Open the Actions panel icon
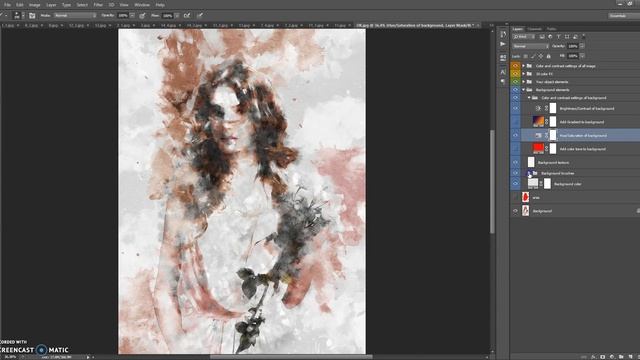The image size is (640, 360). tap(503, 44)
